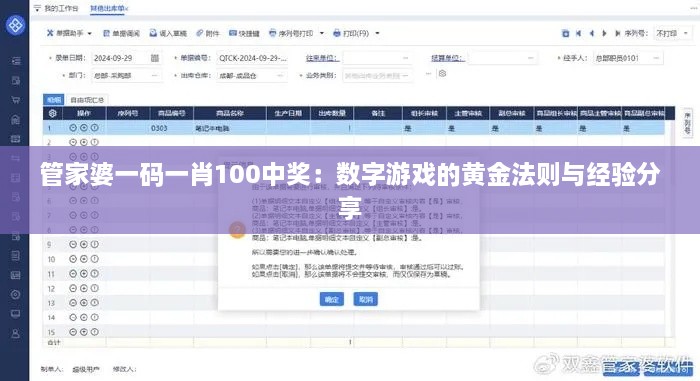The image size is (700, 381).
Task: Switch to the 自由项汇总 tab
Action: [87, 100]
